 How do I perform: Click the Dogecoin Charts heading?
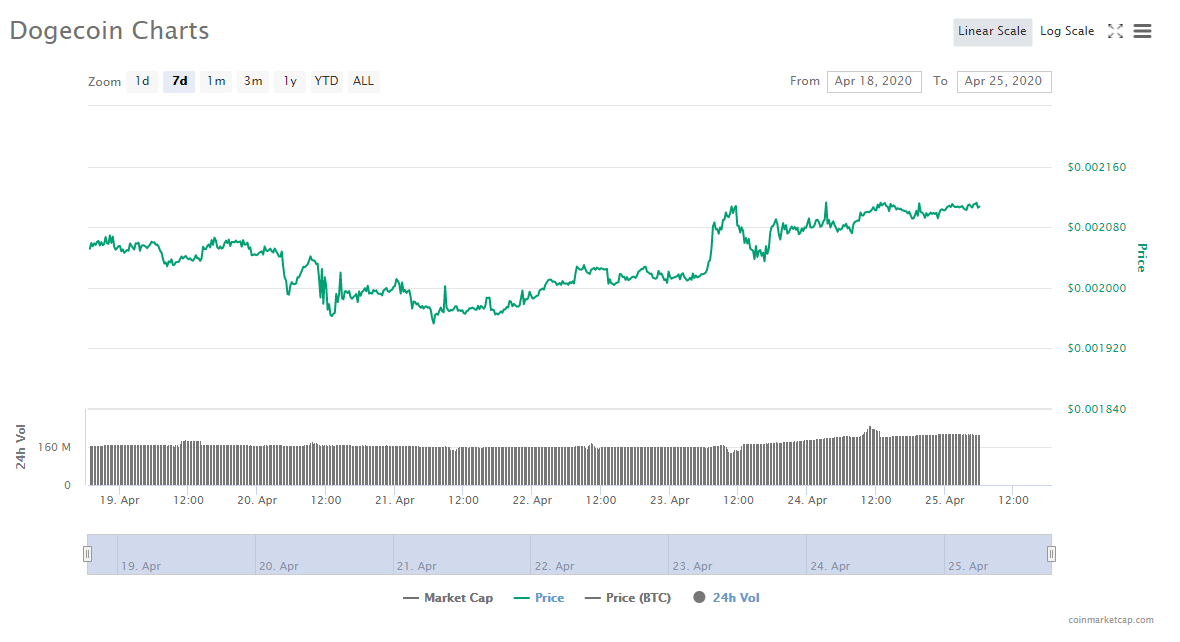[109, 31]
